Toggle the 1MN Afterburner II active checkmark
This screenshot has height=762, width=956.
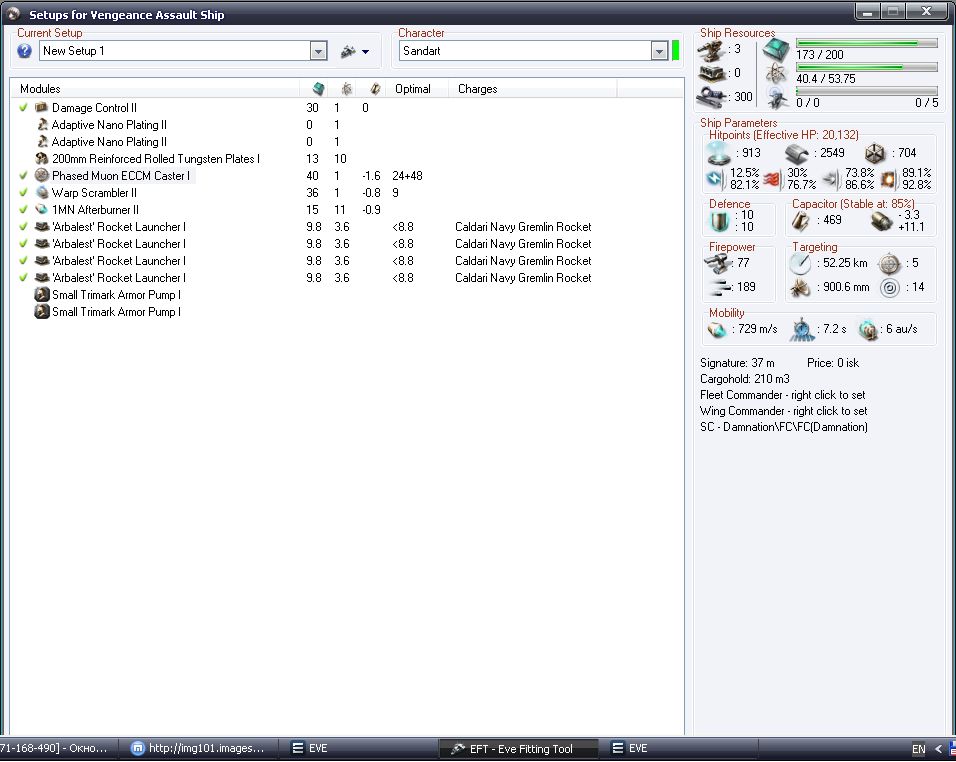(x=23, y=210)
